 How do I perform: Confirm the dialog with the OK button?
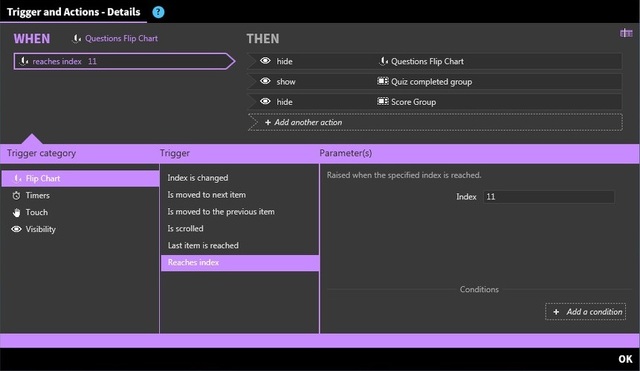625,359
